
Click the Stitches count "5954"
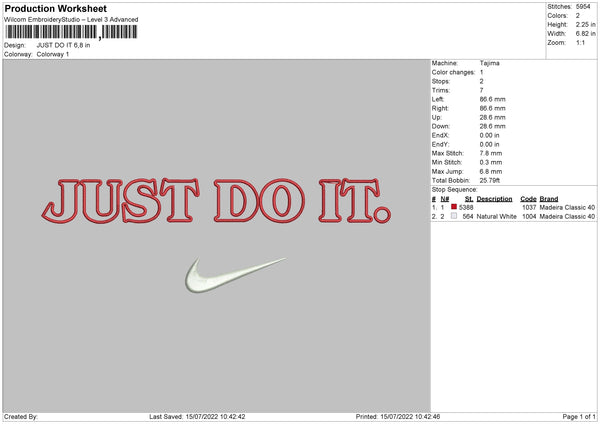click(x=583, y=7)
